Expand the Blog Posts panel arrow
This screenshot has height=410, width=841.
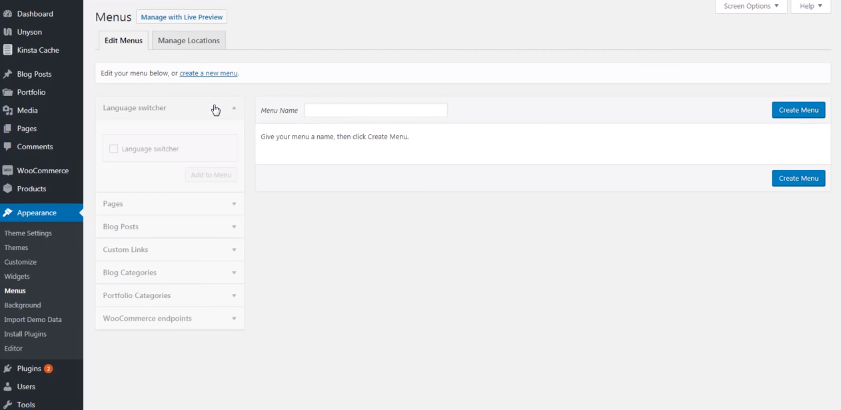(x=234, y=227)
